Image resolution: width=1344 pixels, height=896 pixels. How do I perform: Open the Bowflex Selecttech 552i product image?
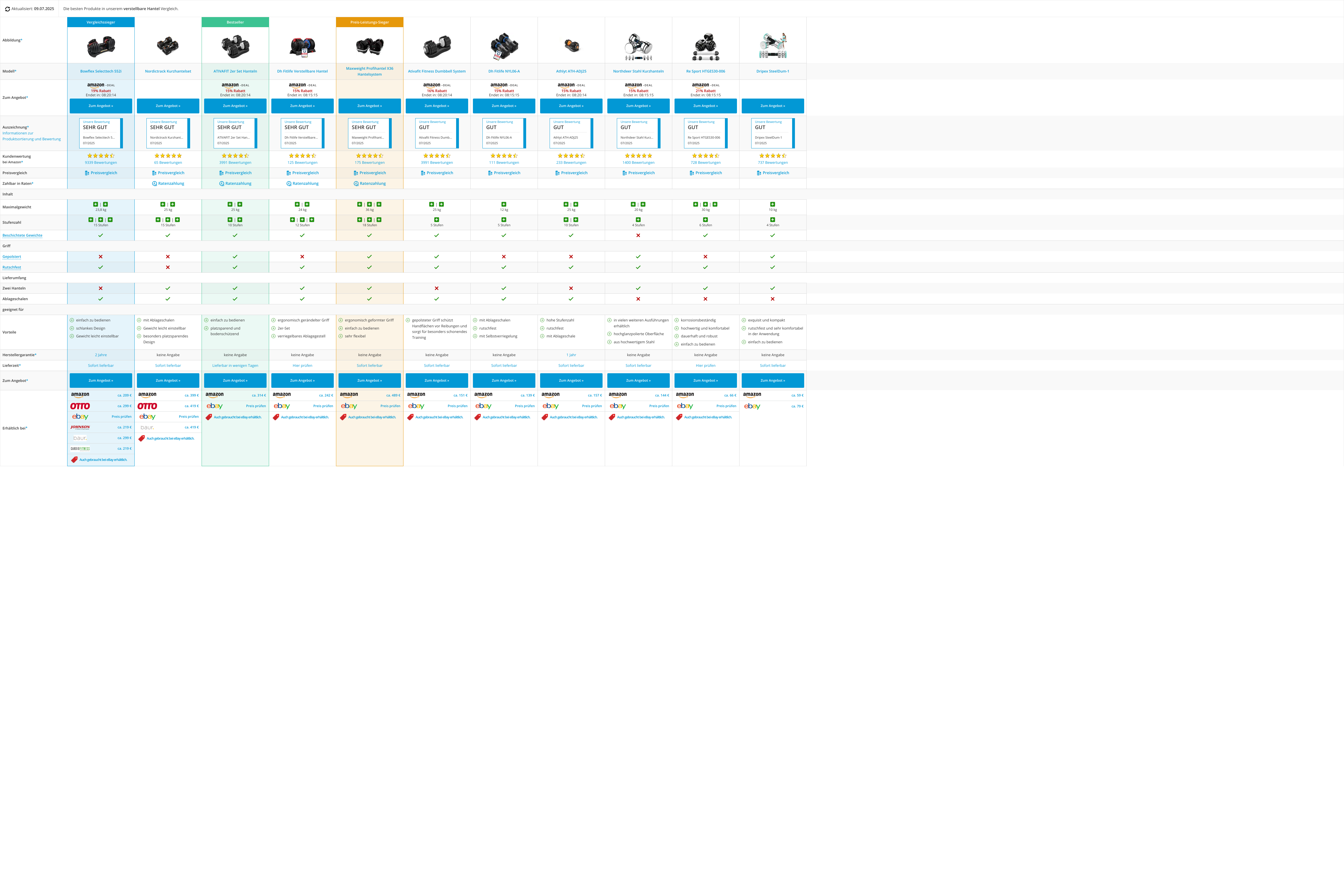point(101,46)
